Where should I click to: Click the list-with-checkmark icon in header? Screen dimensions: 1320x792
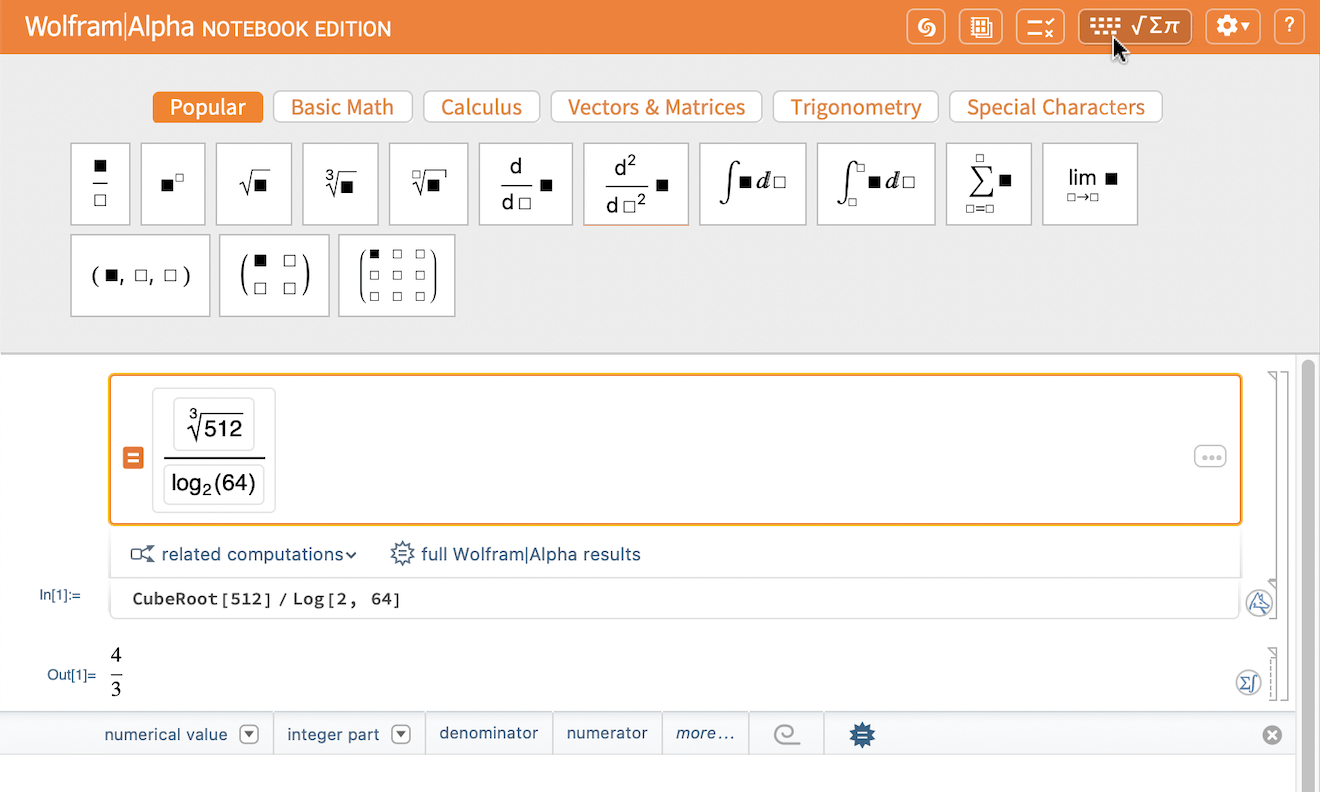[x=1040, y=27]
